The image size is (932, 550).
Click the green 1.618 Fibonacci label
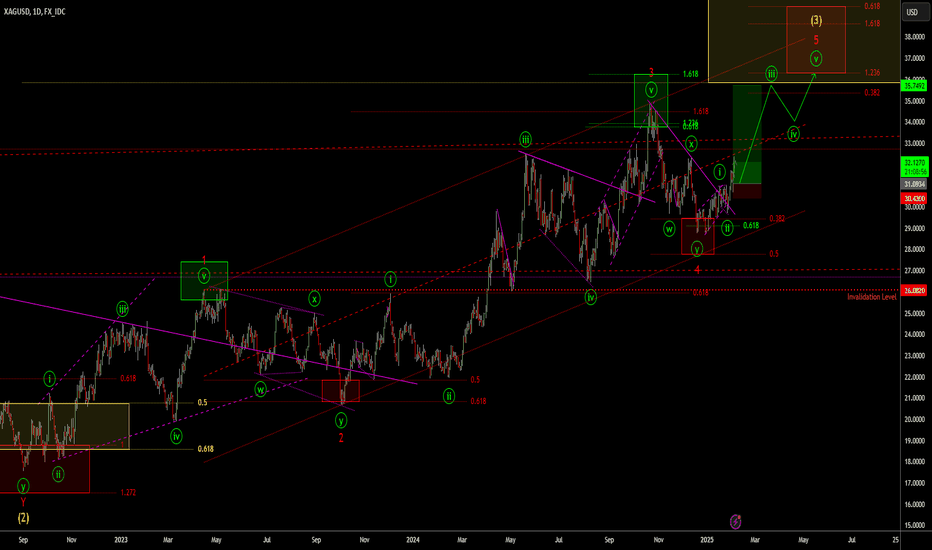690,74
